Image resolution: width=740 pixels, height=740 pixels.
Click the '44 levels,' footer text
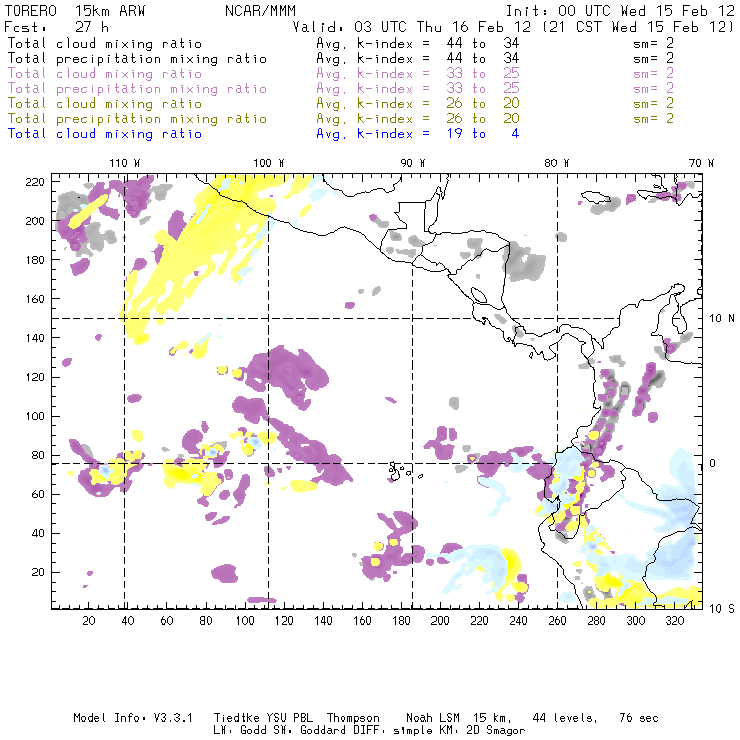tap(565, 718)
